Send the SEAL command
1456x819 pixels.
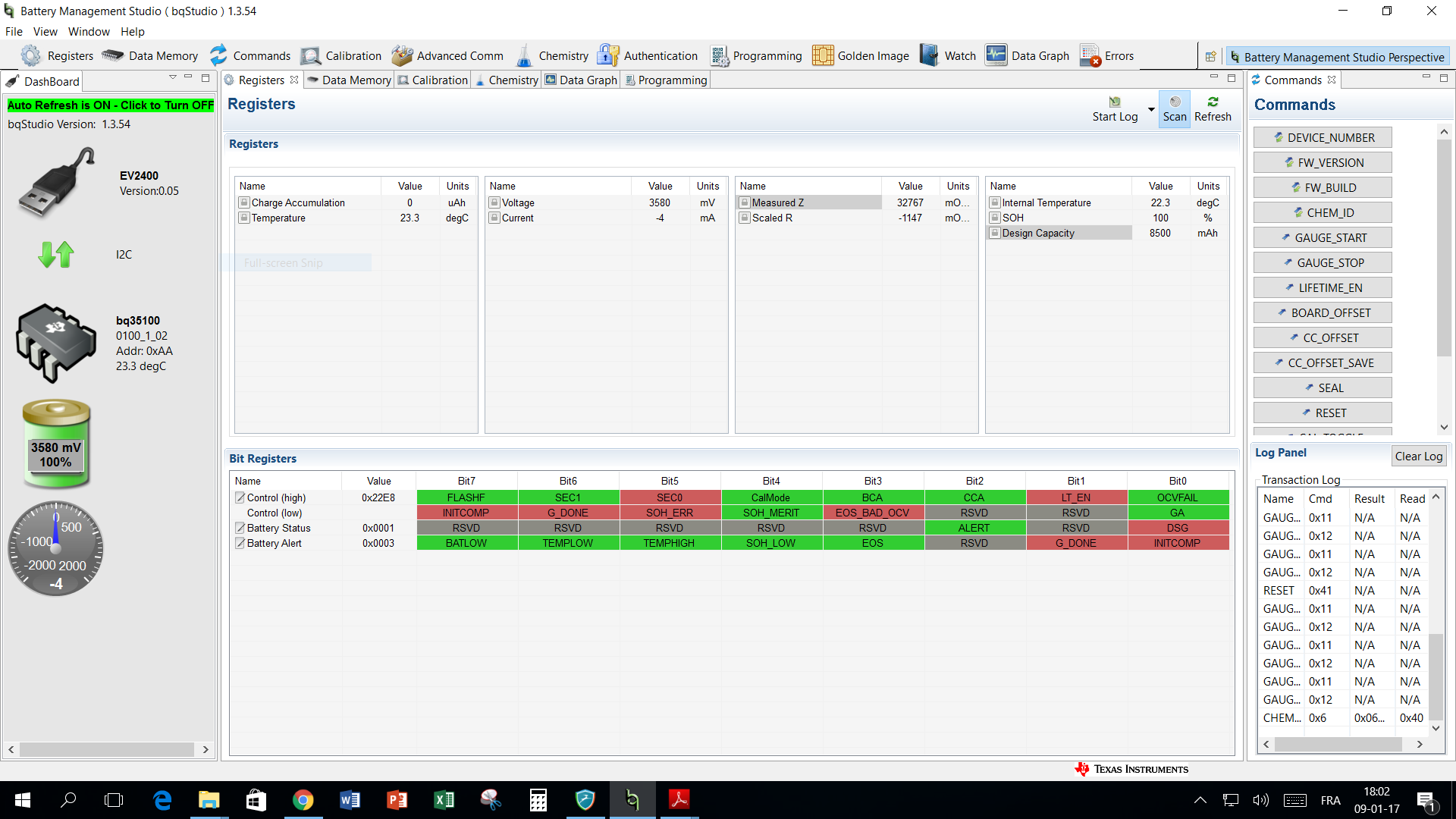1323,388
